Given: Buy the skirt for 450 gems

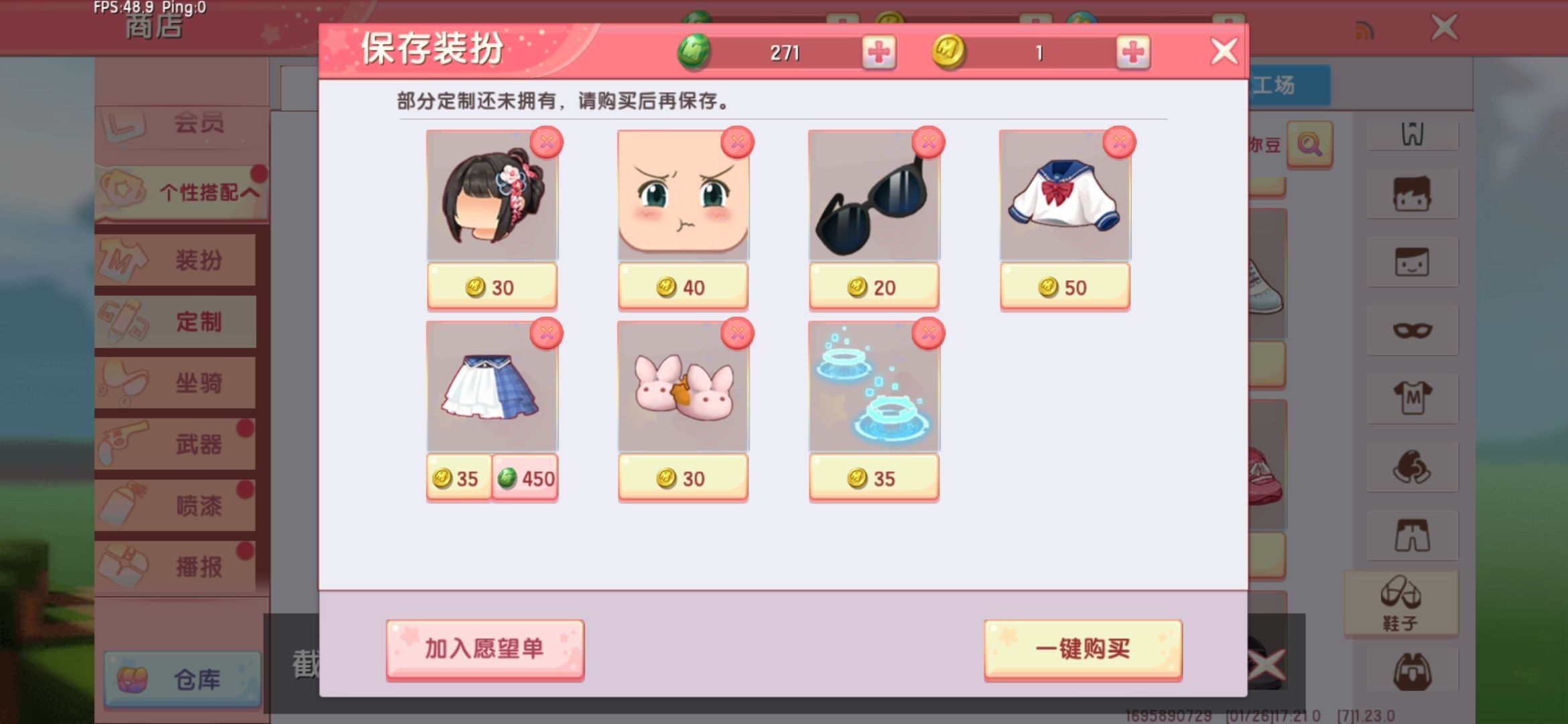Looking at the screenshot, I should [x=525, y=478].
